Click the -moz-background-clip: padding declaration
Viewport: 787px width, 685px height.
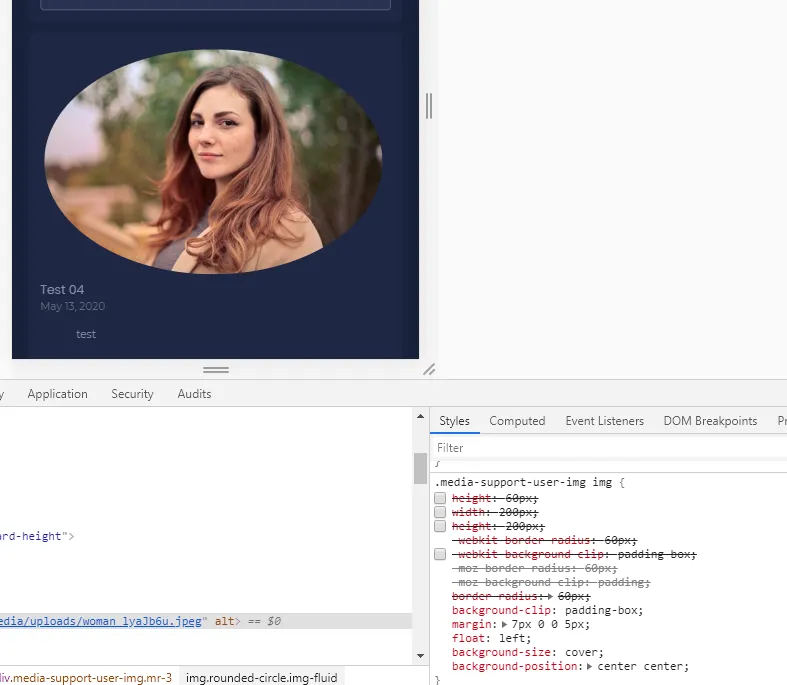tap(551, 582)
